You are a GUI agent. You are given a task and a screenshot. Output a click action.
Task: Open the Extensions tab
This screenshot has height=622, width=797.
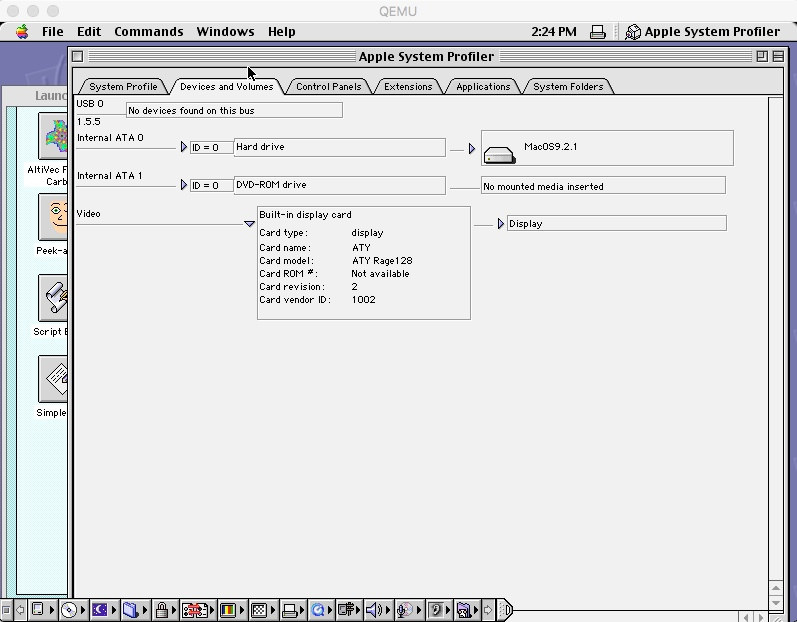coord(408,86)
